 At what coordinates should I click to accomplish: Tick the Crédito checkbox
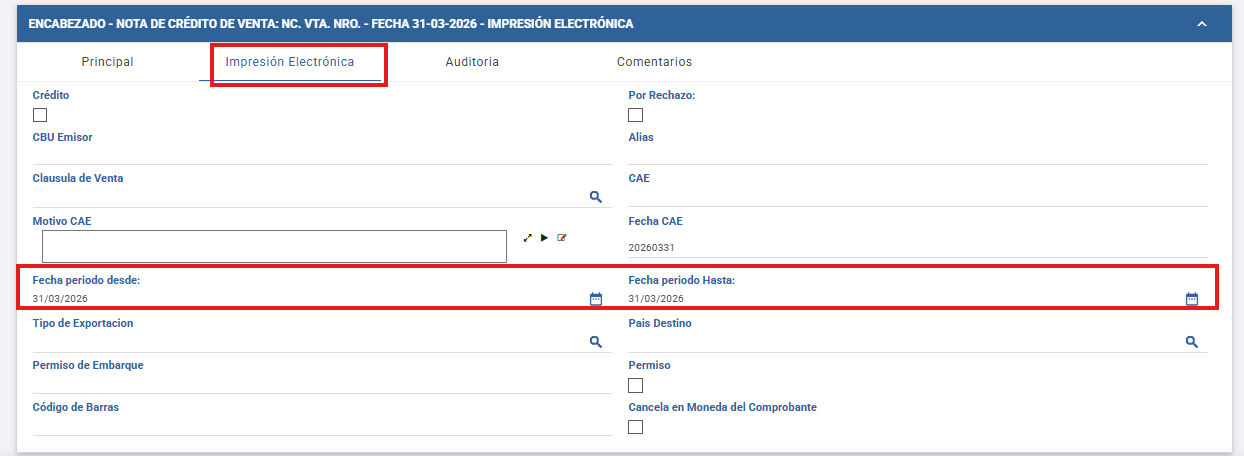(40, 115)
